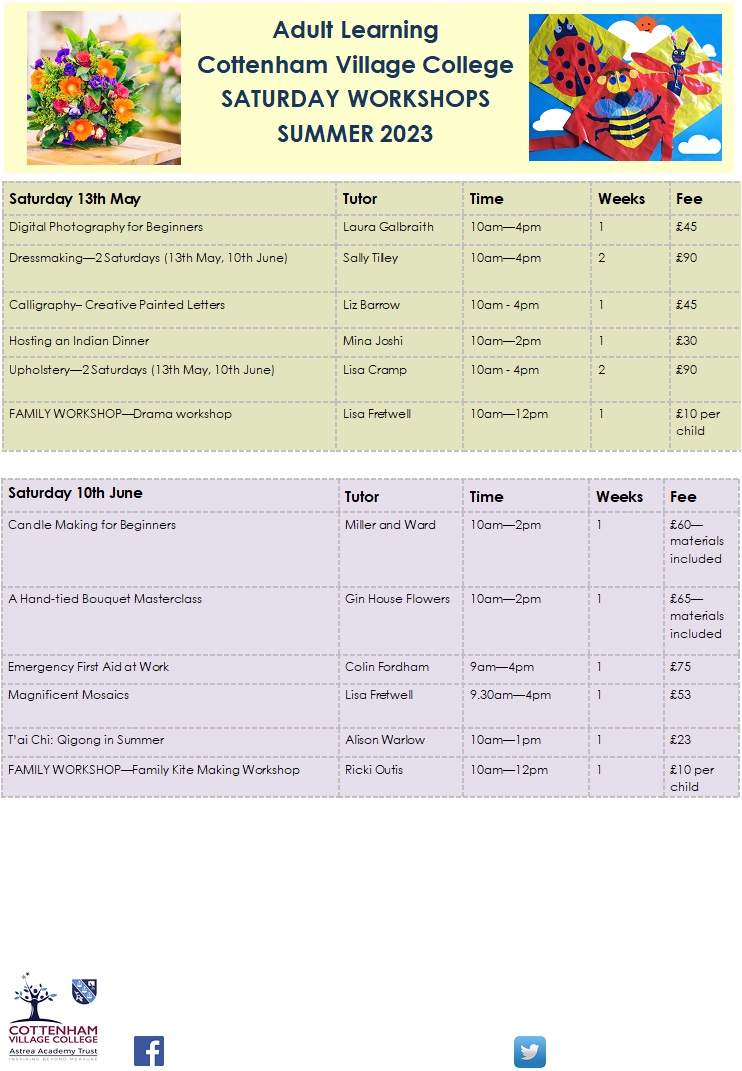Click the 'Saturday 13th May' table header

(74, 199)
